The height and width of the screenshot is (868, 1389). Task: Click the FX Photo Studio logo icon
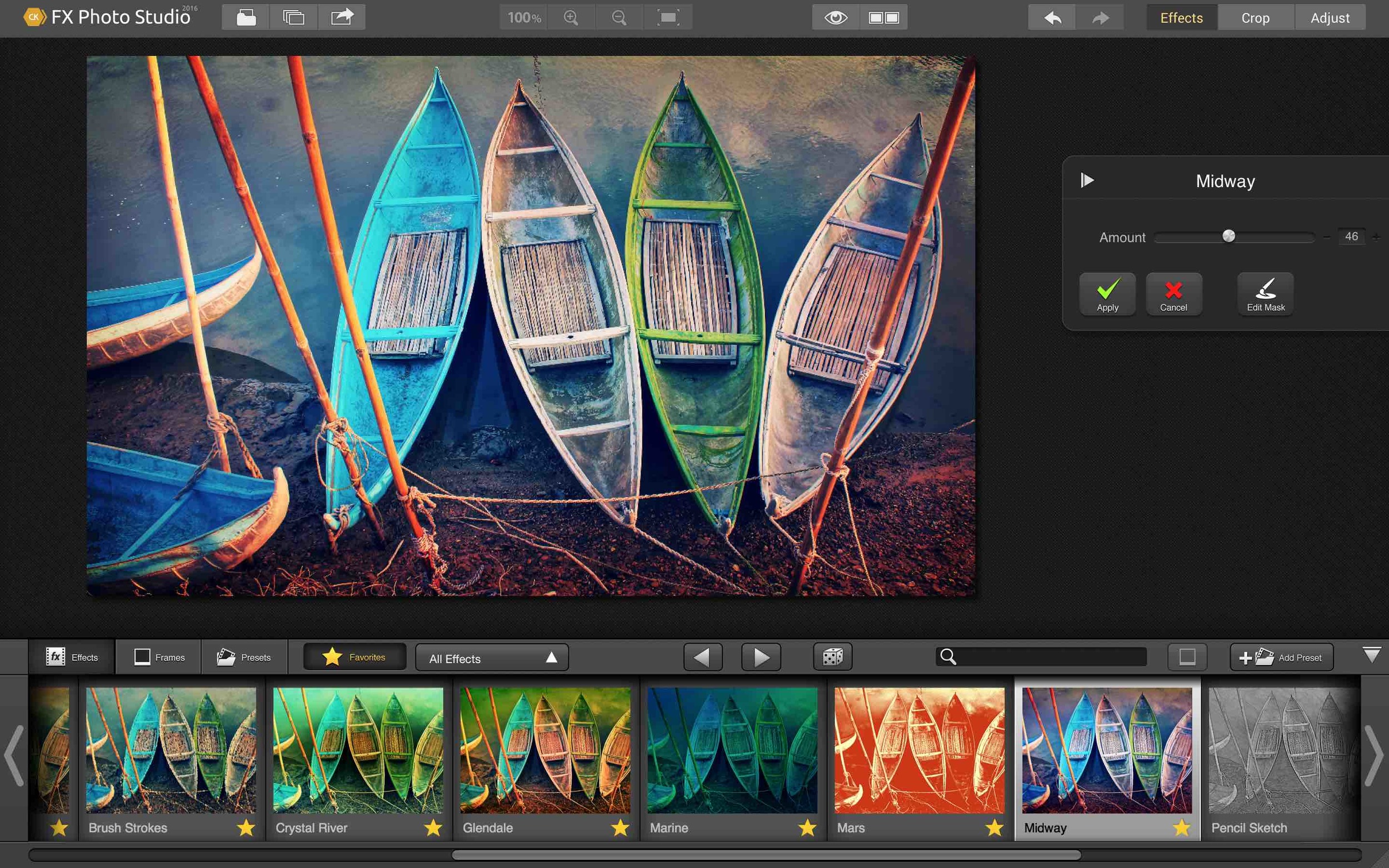click(34, 17)
